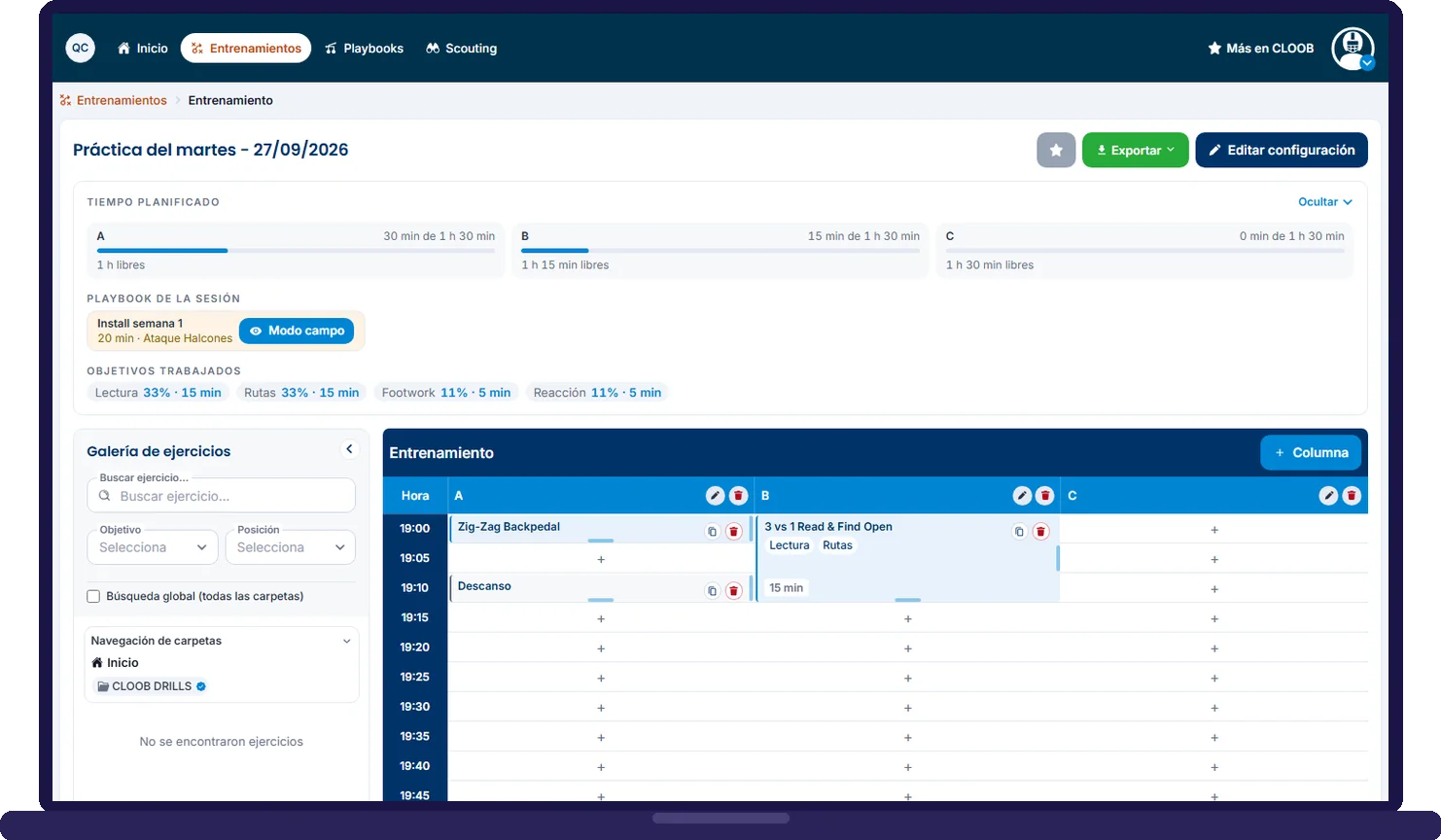The width and height of the screenshot is (1441, 840).
Task: Open the user profile avatar menu
Action: pos(1353,48)
